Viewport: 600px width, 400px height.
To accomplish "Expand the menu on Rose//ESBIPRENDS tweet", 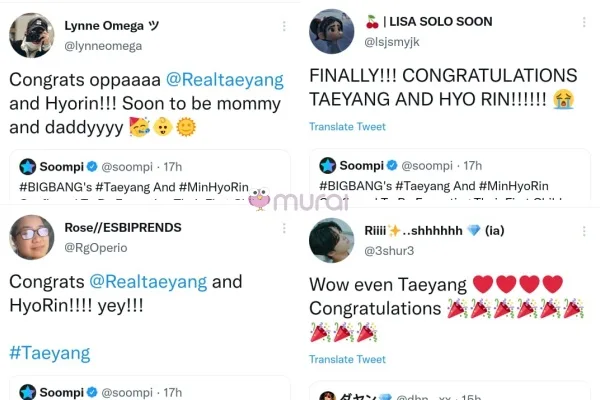I will point(284,229).
